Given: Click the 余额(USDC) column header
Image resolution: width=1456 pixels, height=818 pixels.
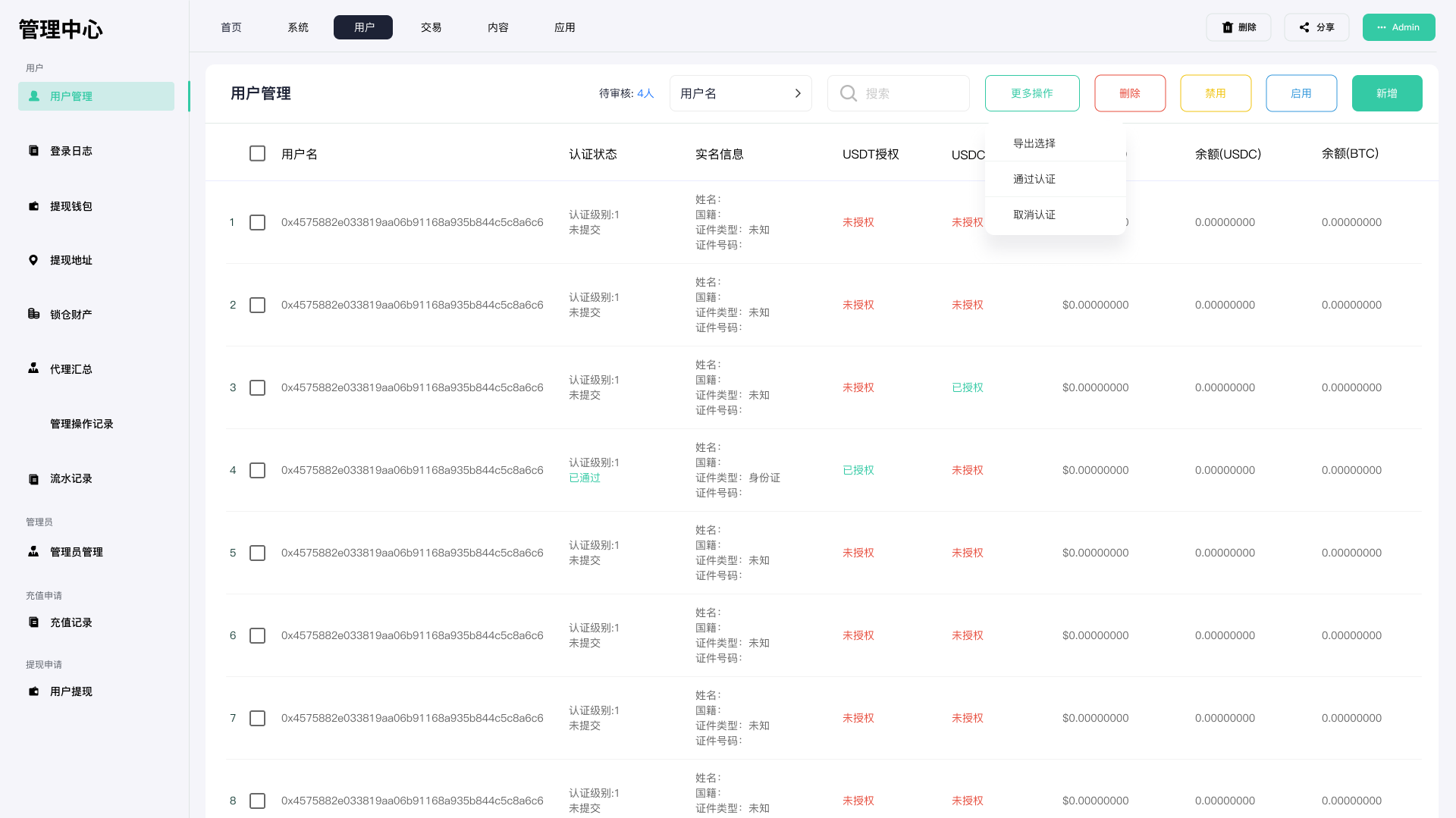Looking at the screenshot, I should click(1228, 154).
